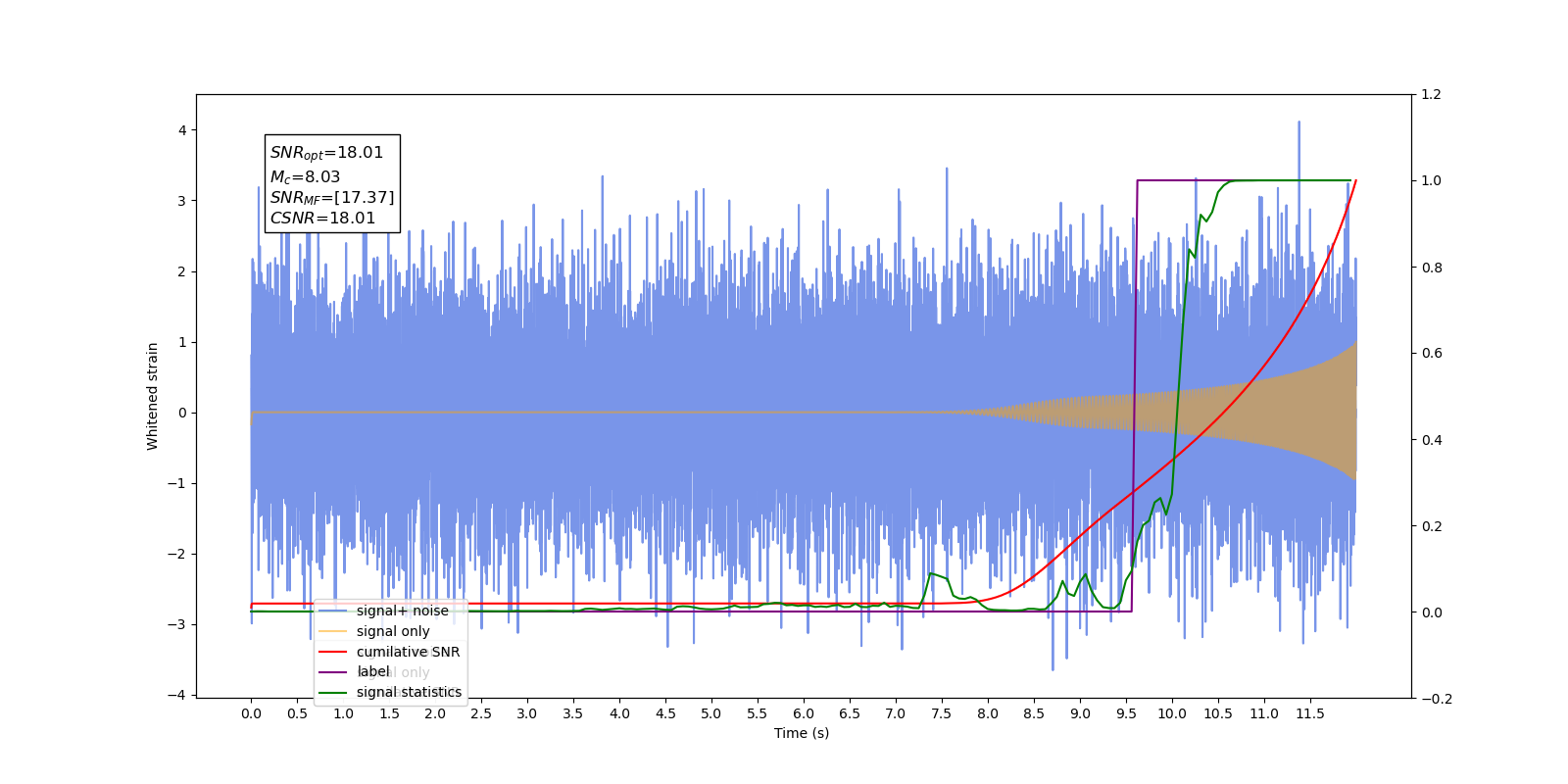This screenshot has width=1568, height=784.
Task: Click the SNRopt=18.01 annotation text
Action: 326,153
